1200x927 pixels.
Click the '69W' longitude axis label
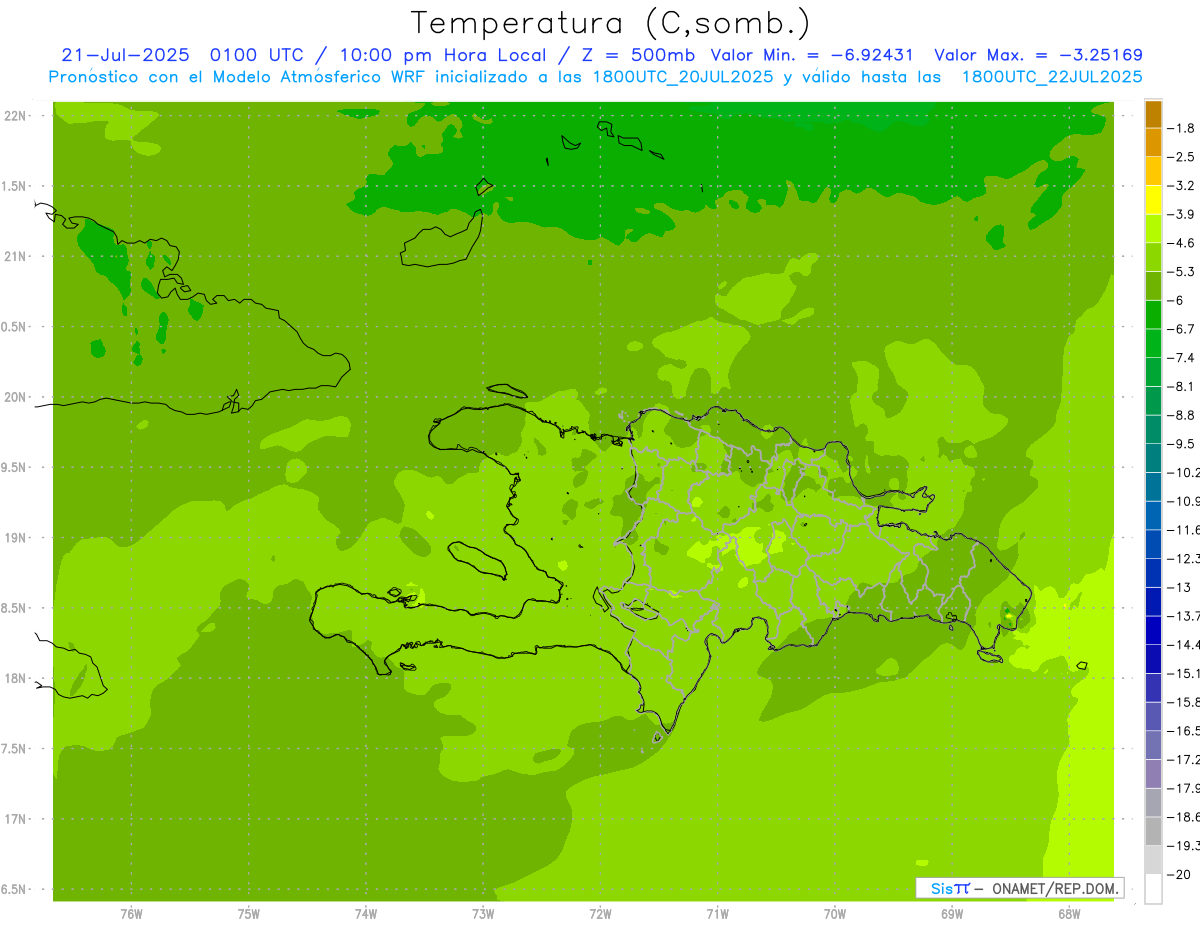952,914
